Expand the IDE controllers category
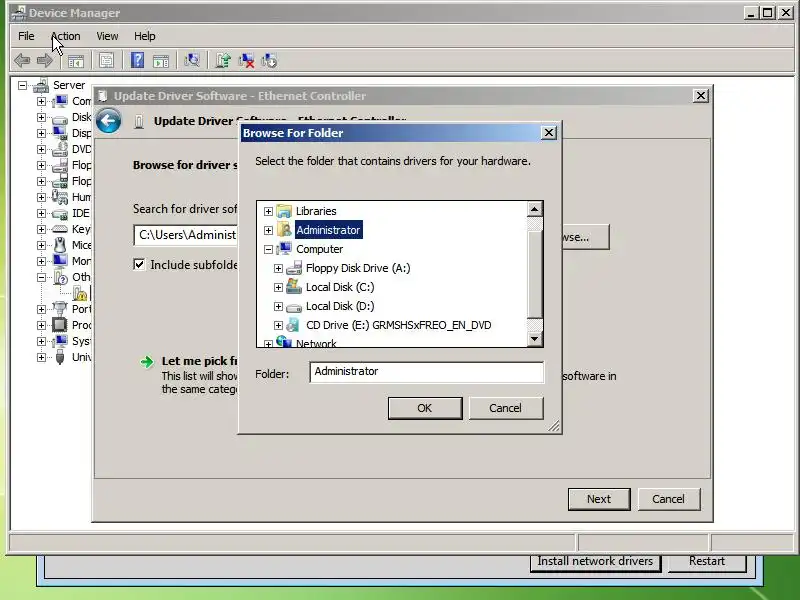The image size is (800, 600). tap(41, 213)
